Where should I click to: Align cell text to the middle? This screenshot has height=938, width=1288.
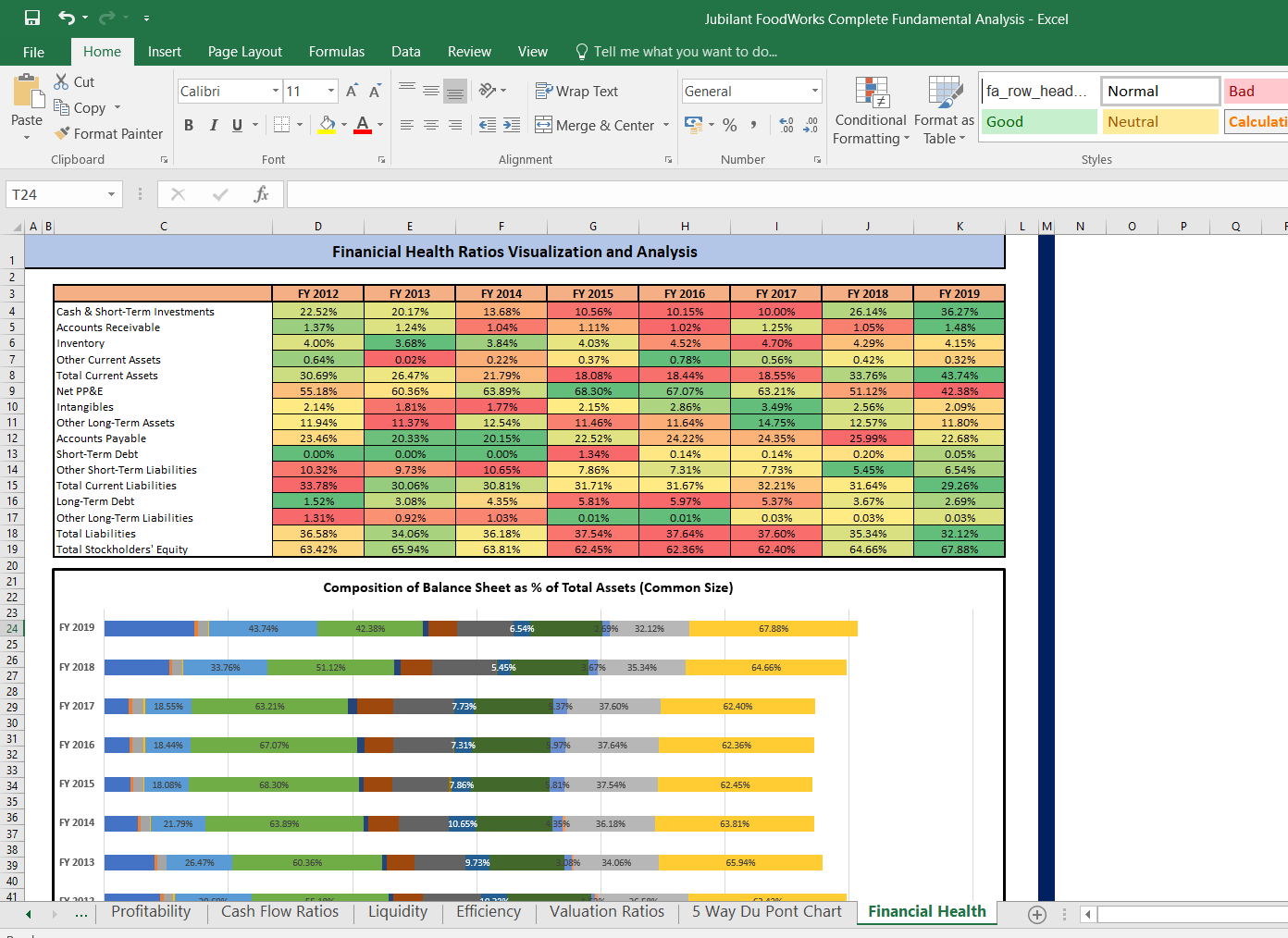[431, 90]
